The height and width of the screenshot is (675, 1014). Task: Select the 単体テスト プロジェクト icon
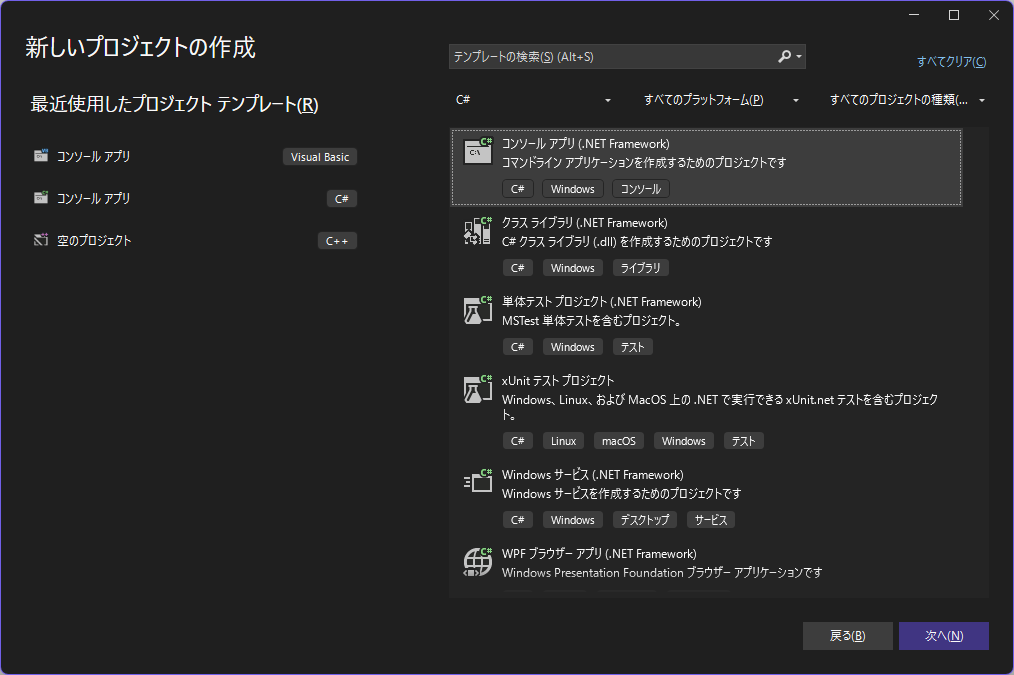click(x=478, y=309)
